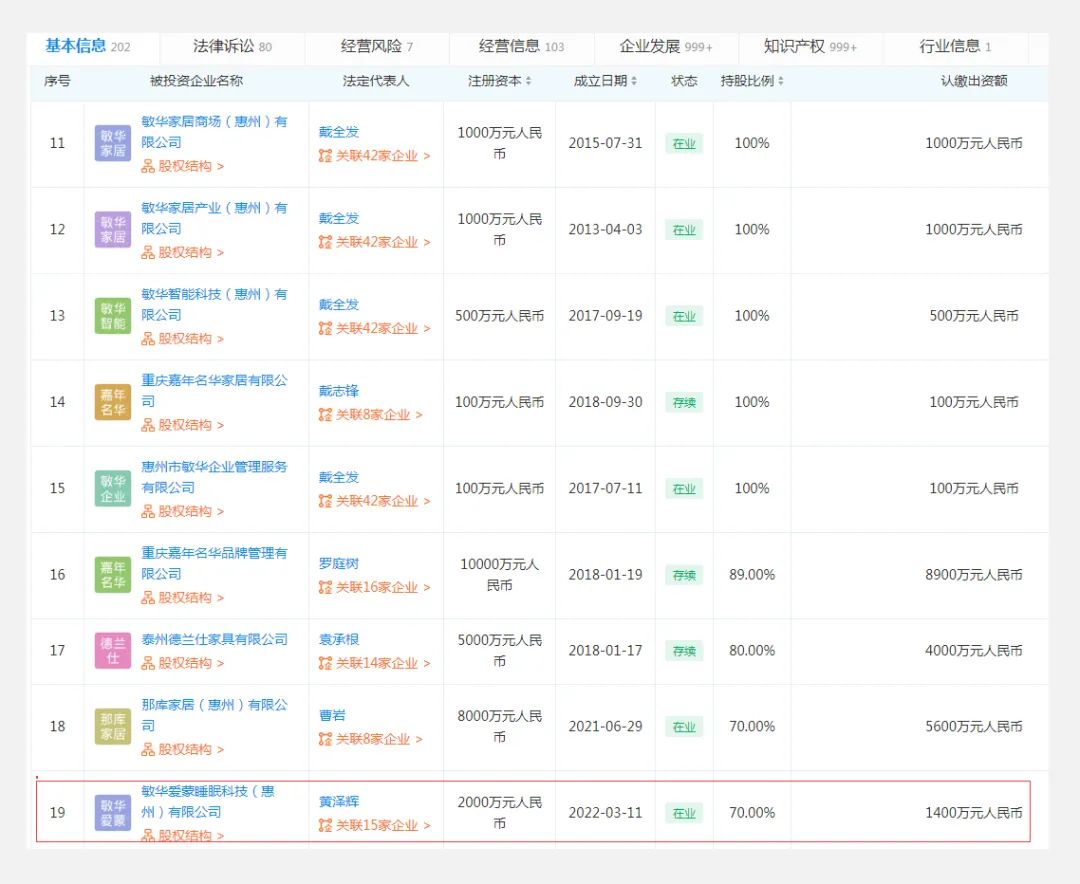Click 嘉年名华 green logo in row 16
Image resolution: width=1080 pixels, height=884 pixels.
pyautogui.click(x=112, y=574)
